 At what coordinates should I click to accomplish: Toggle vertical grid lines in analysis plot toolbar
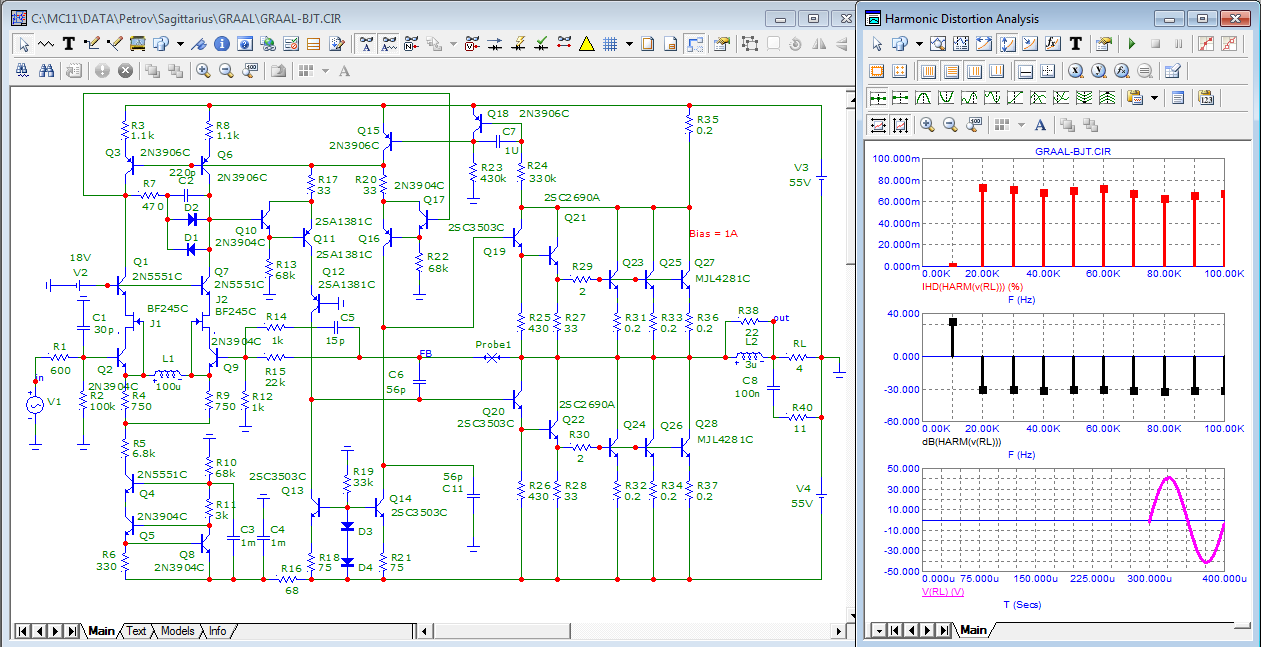pyautogui.click(x=927, y=71)
